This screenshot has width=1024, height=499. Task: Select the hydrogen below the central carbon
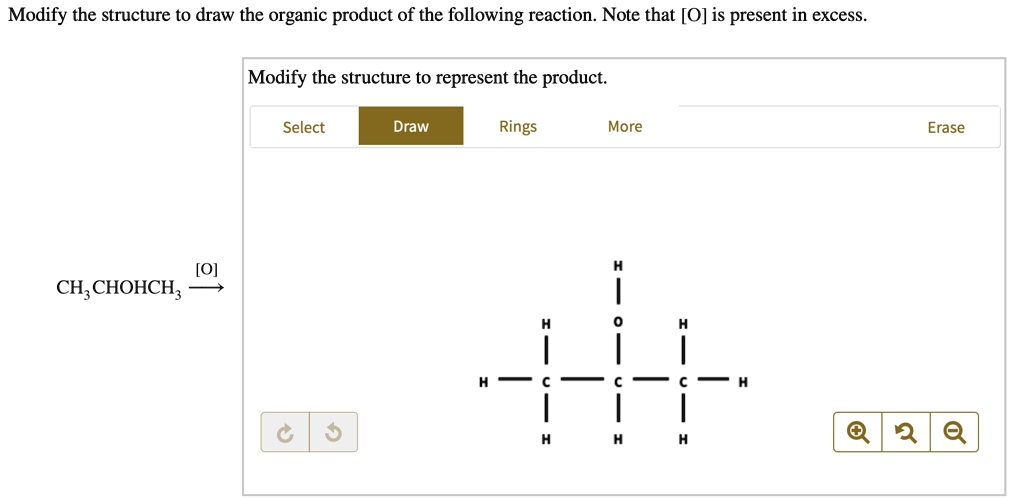coord(618,439)
